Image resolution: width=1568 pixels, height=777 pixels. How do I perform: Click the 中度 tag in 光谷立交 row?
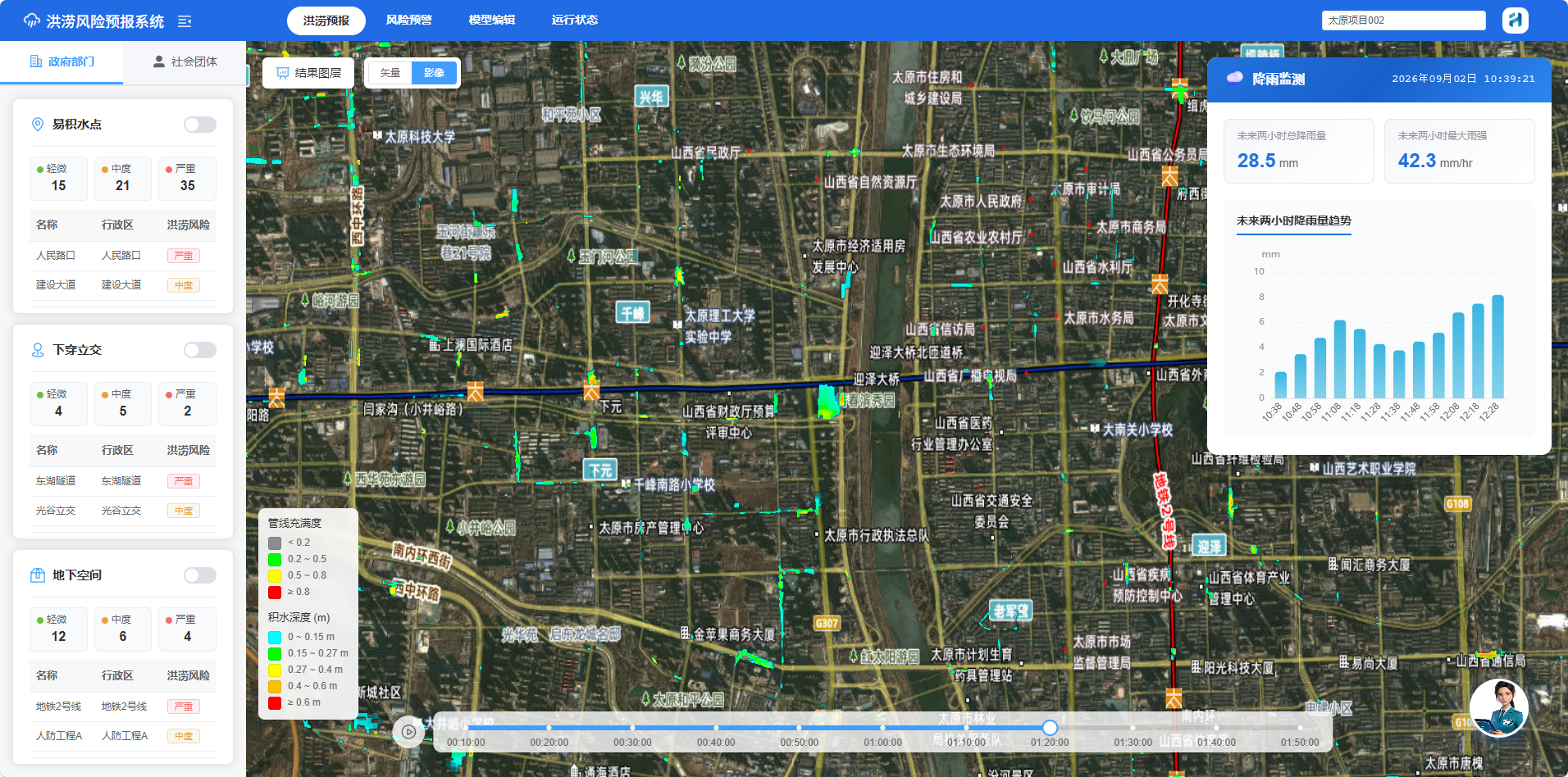[x=184, y=511]
